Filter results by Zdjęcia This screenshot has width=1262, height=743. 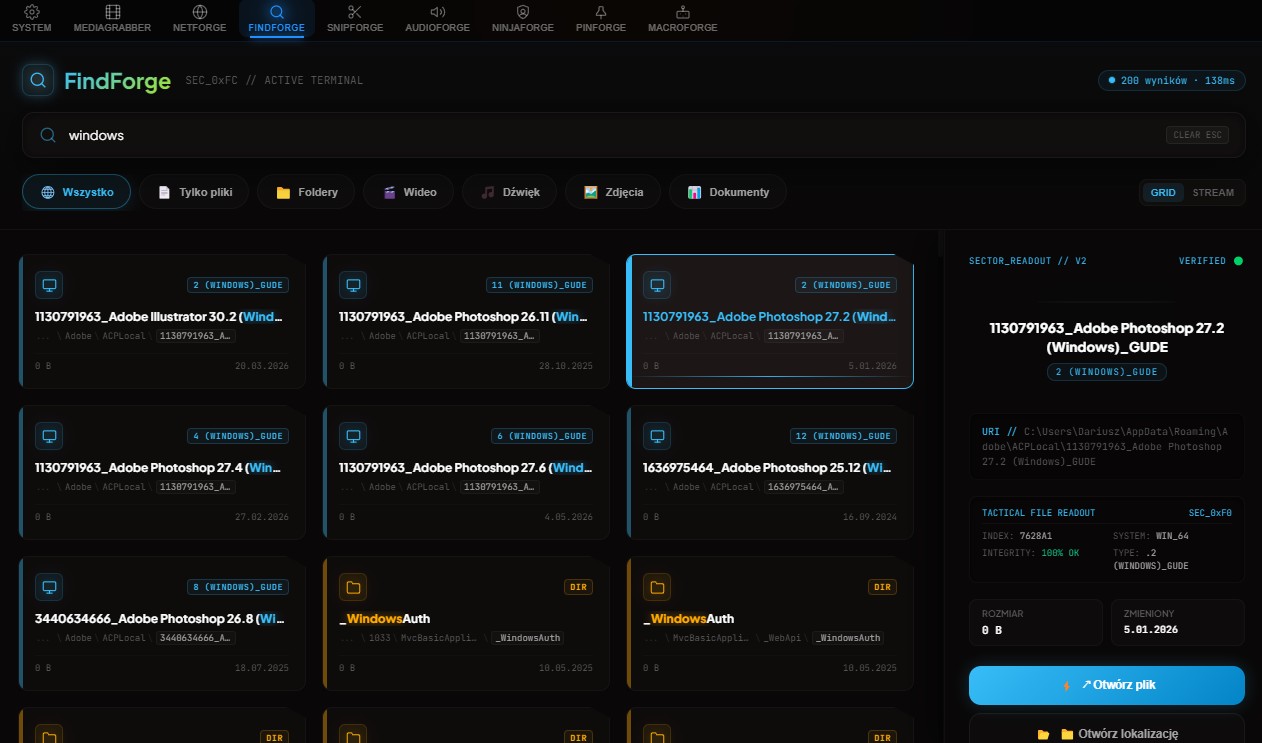coord(613,192)
